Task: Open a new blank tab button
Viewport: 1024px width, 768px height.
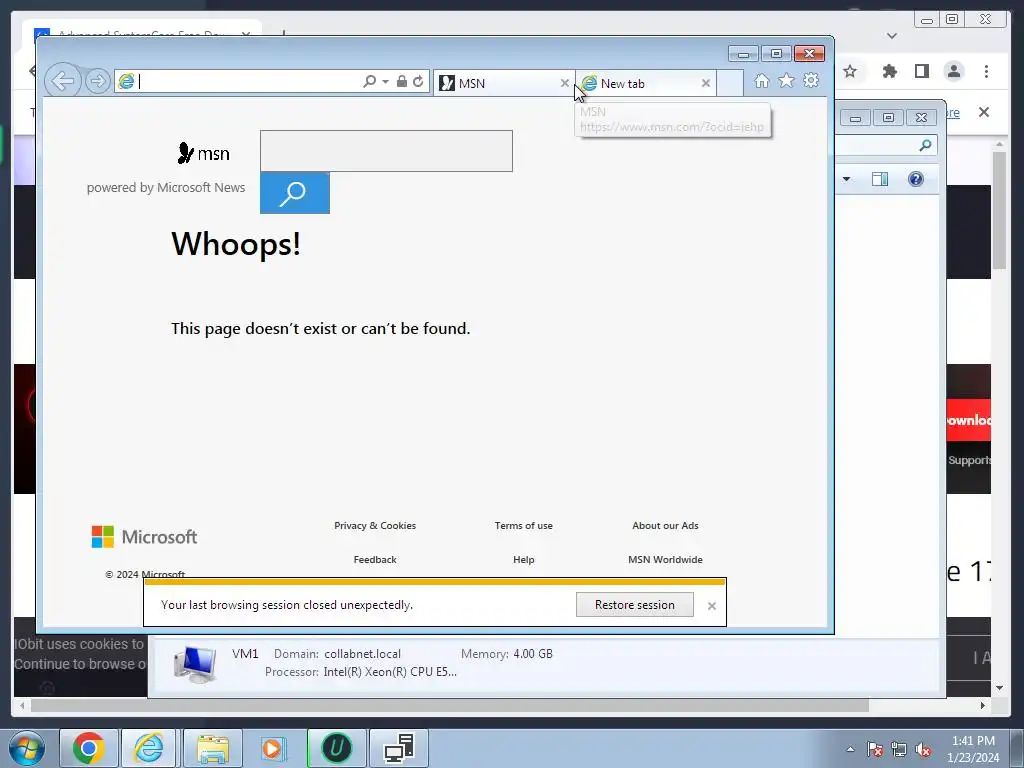Action: pyautogui.click(x=730, y=83)
